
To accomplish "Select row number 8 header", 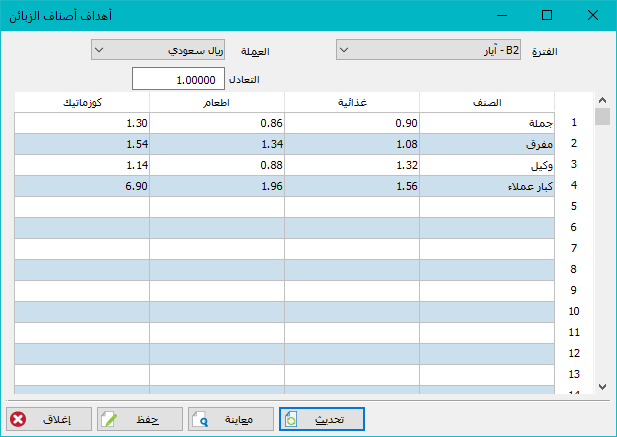I will [x=574, y=269].
